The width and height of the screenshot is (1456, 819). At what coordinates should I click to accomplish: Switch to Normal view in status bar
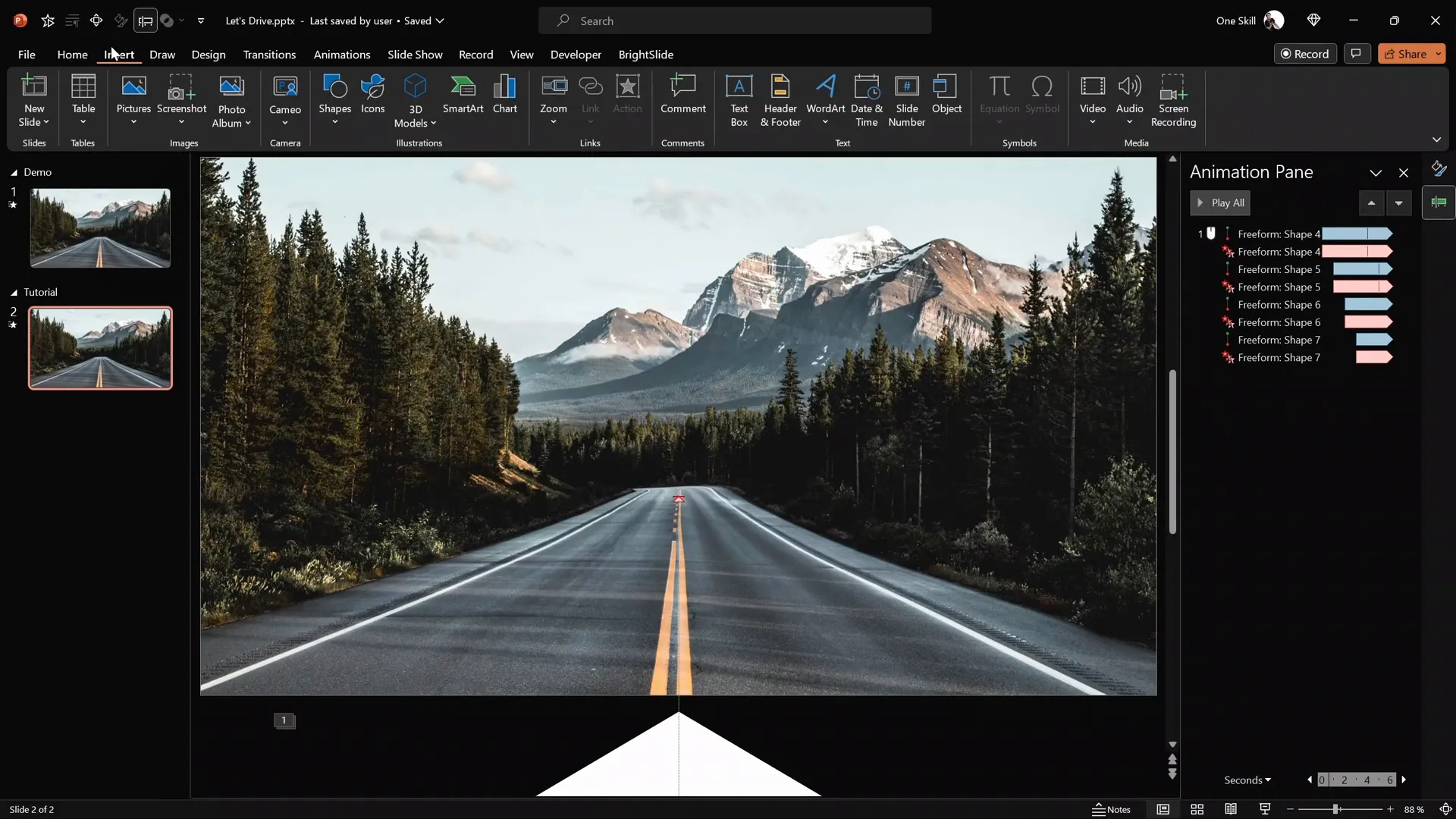click(x=1163, y=809)
